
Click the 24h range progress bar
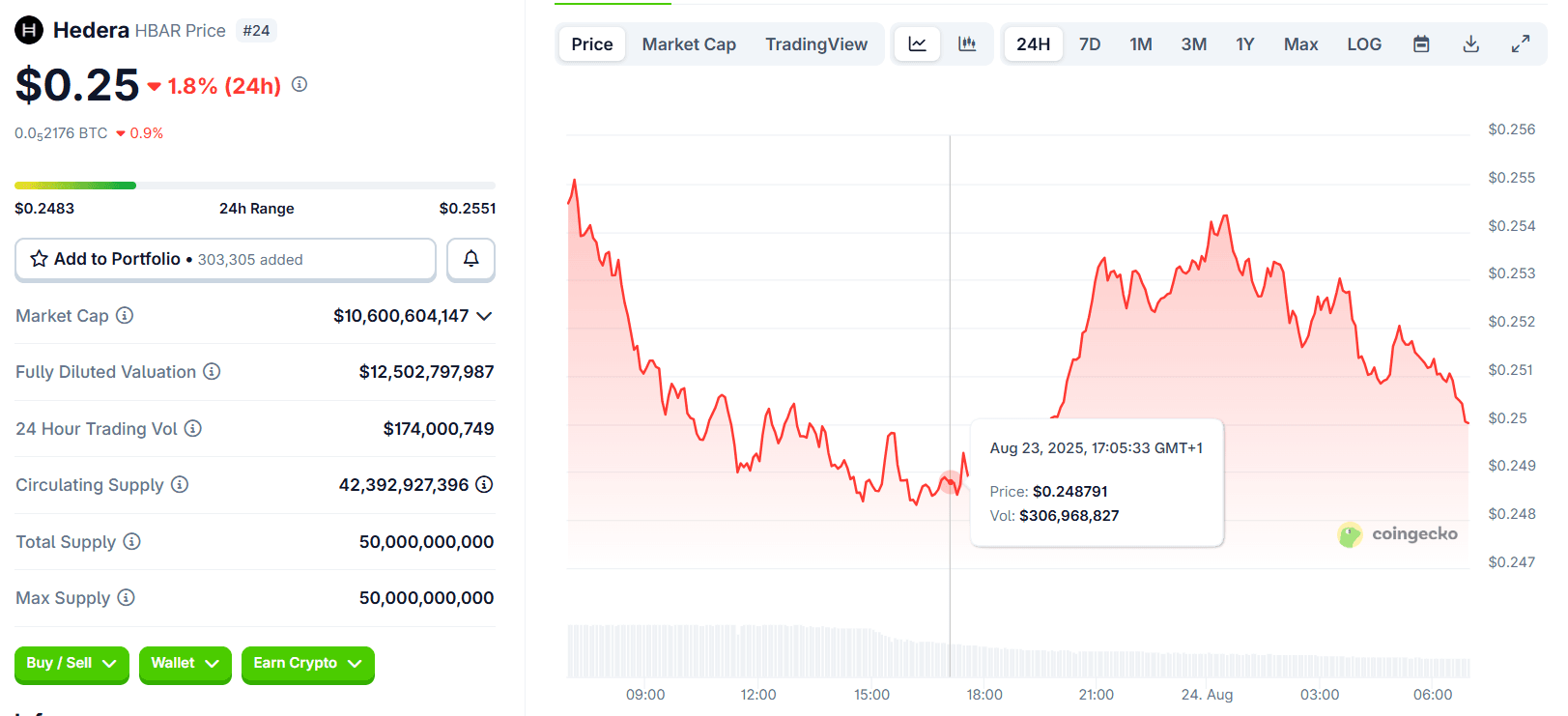pos(255,186)
